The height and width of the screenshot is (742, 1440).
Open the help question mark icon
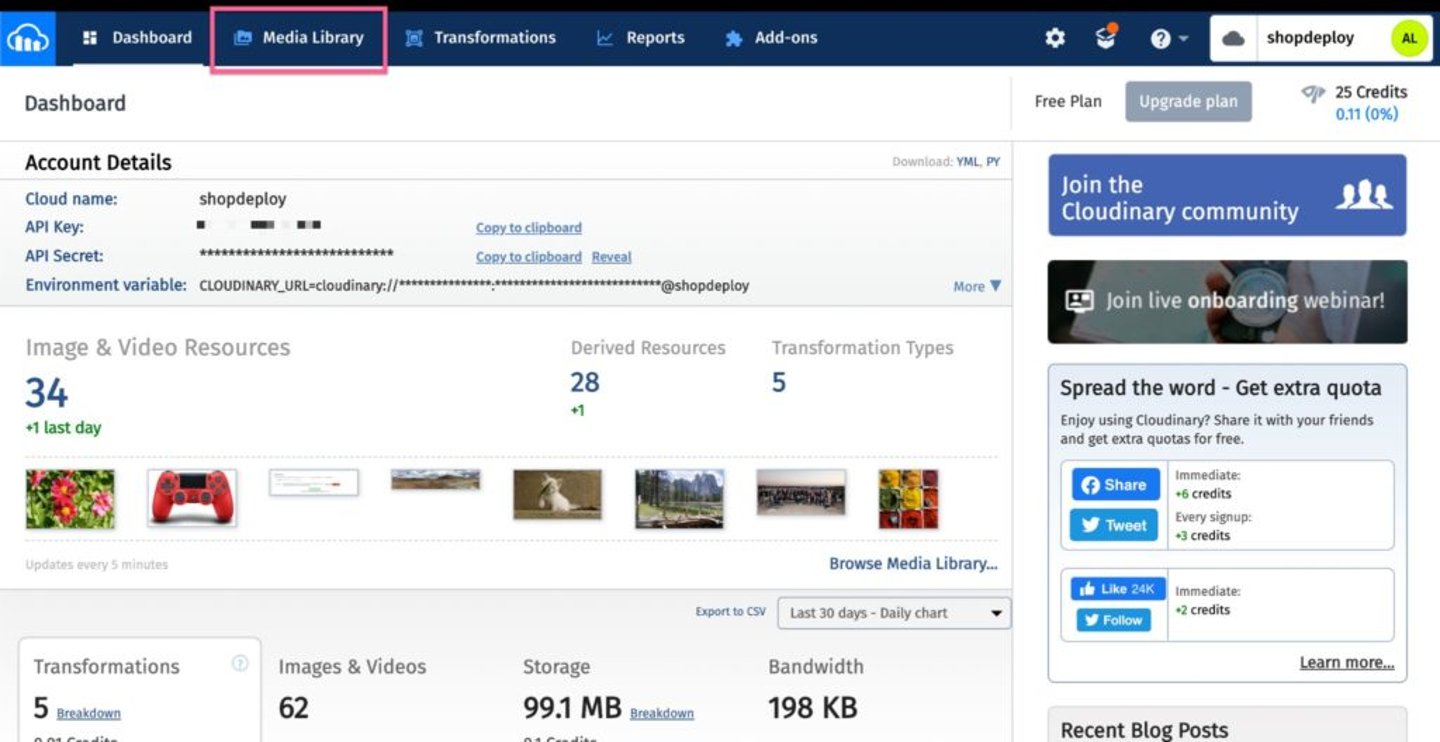point(1160,38)
